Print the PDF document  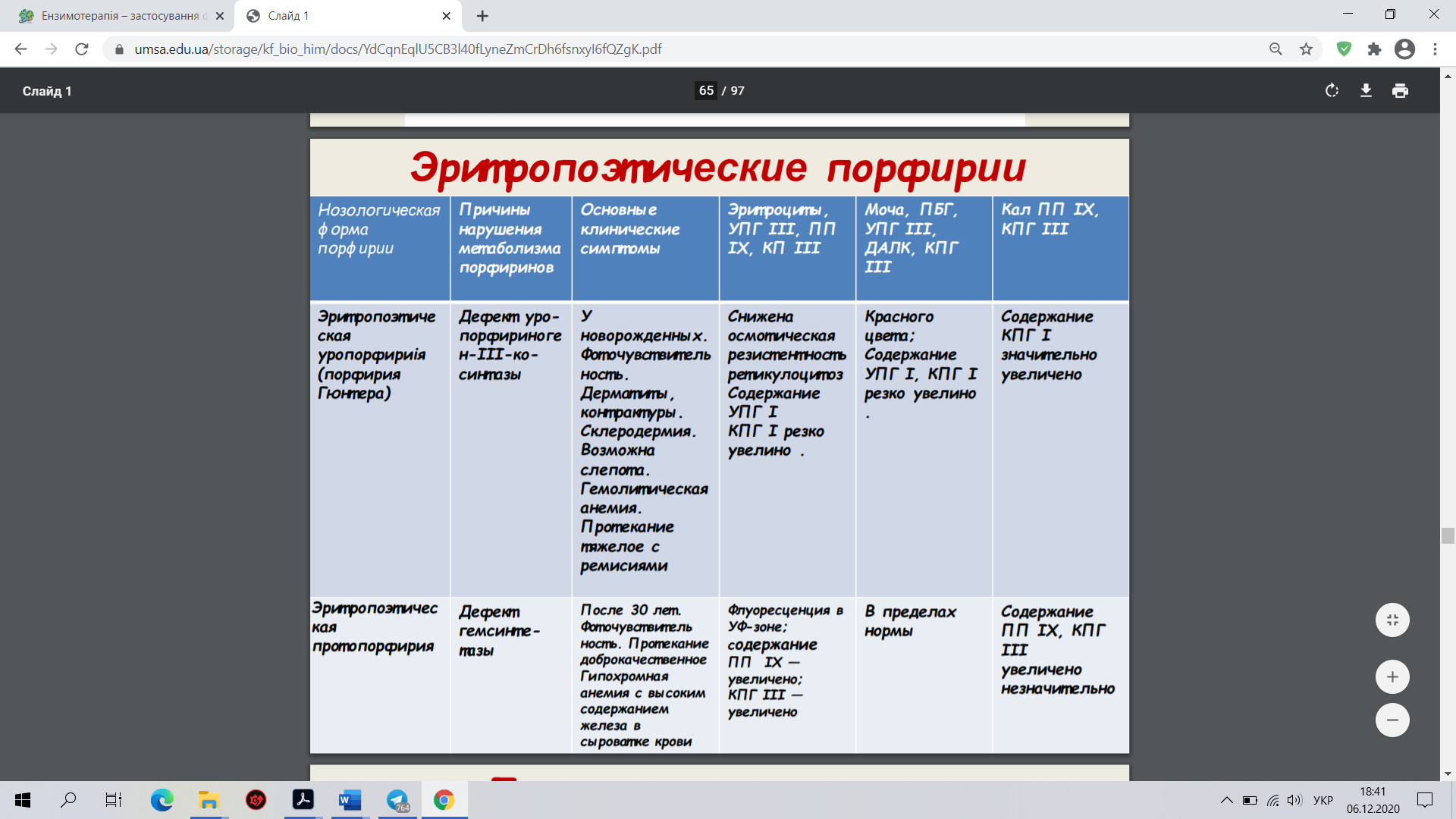point(1400,91)
